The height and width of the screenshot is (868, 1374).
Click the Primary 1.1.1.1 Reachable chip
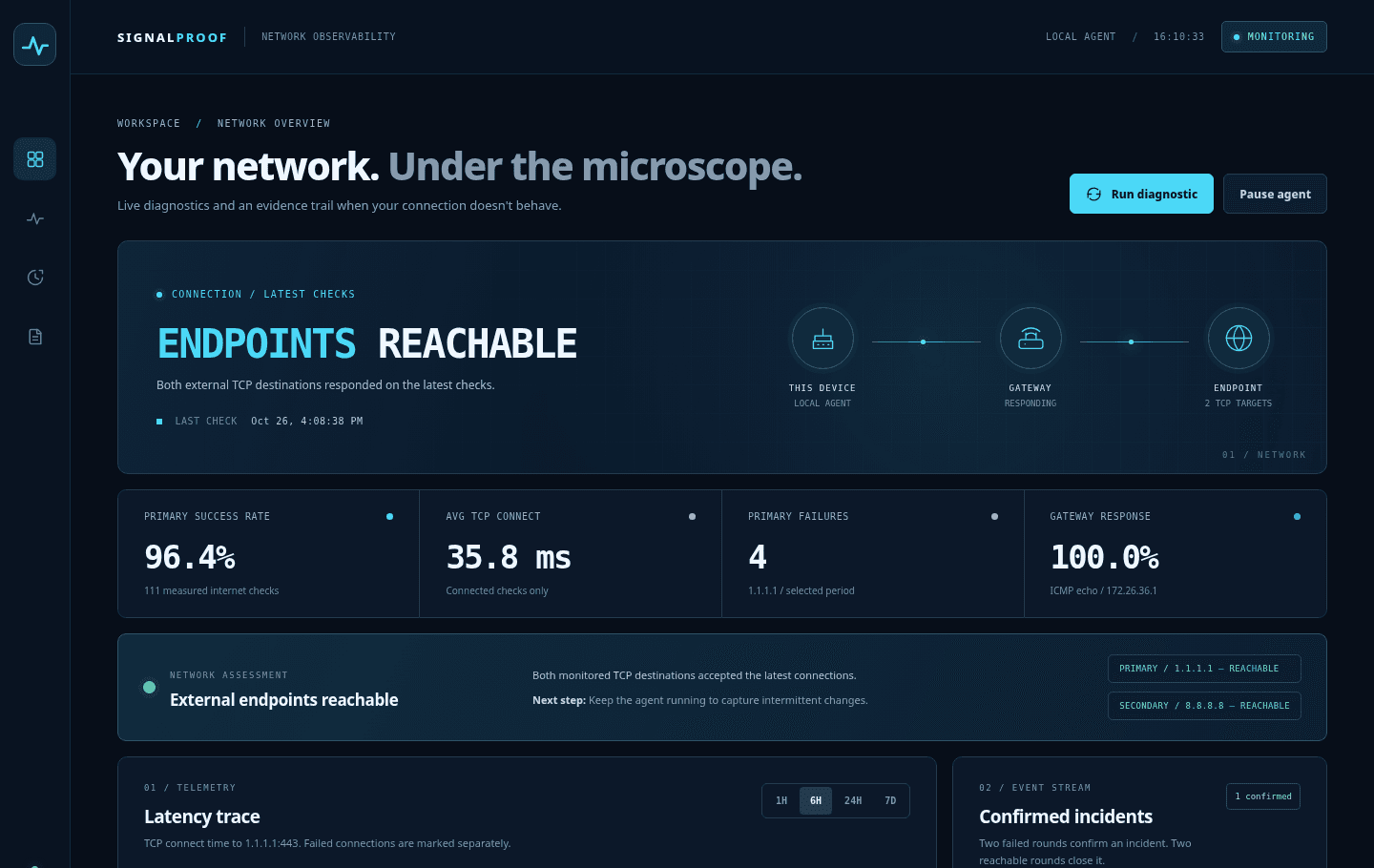1204,669
